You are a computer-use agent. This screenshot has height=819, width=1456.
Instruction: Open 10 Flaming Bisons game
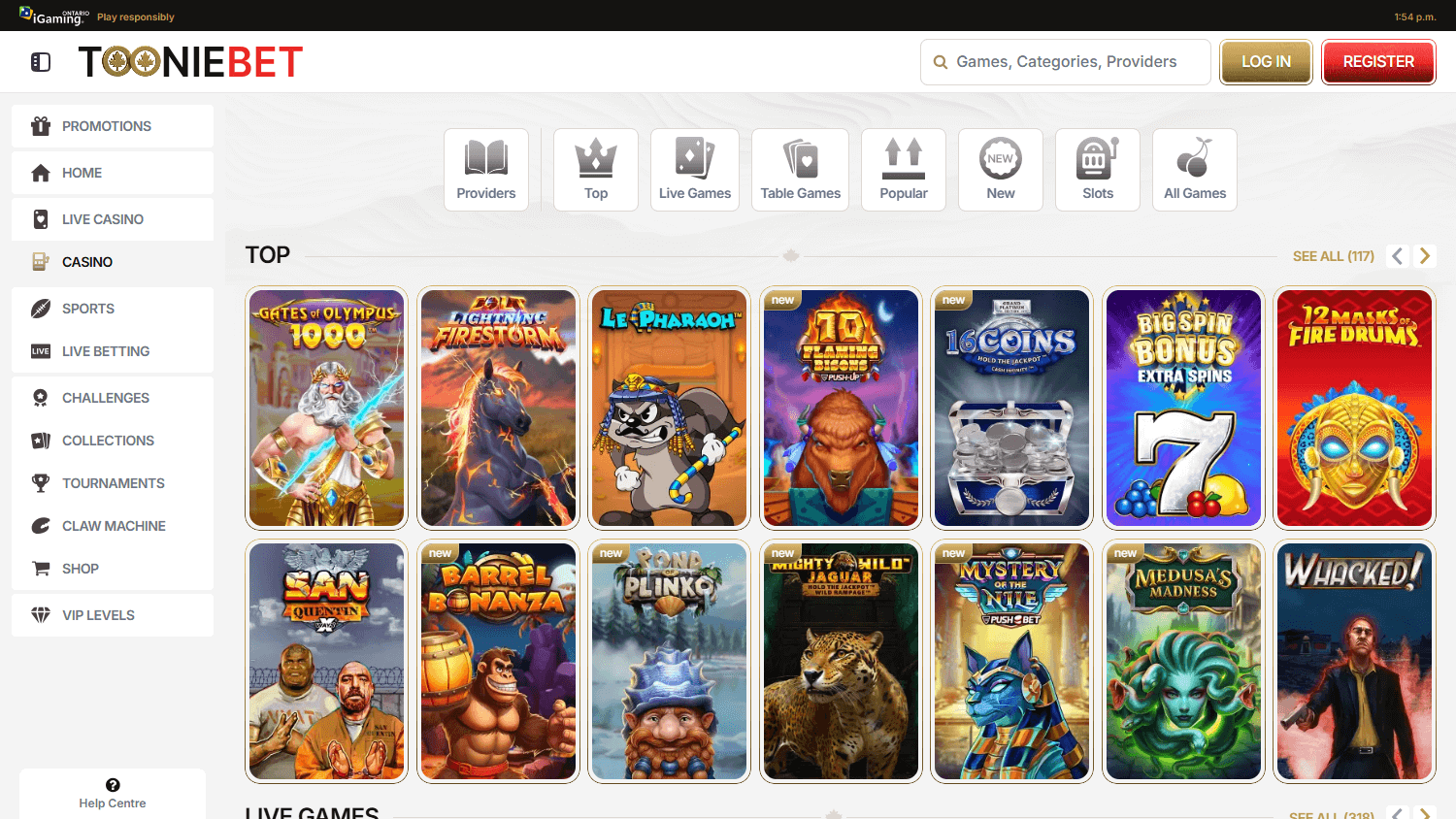click(842, 408)
